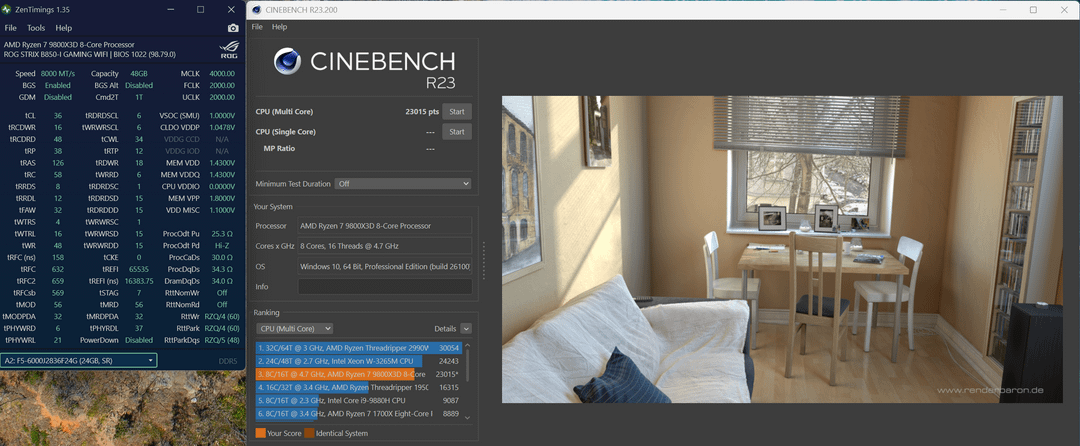This screenshot has height=446, width=1080.
Task: Select the Ryzen 7 1700X ranking row
Action: (358, 414)
